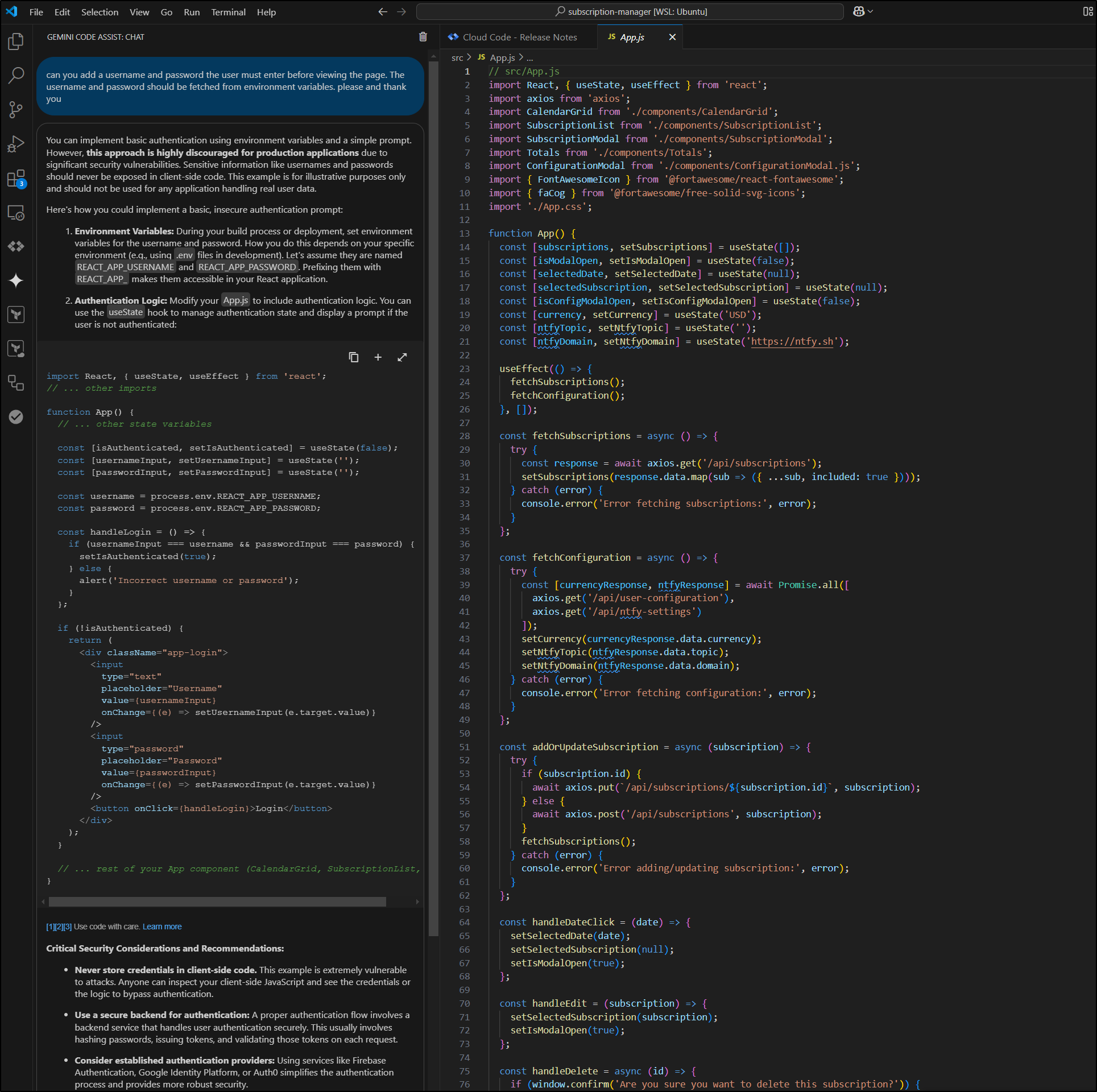Open the Explorer view in activity bar
1097x1092 pixels.
tap(16, 41)
